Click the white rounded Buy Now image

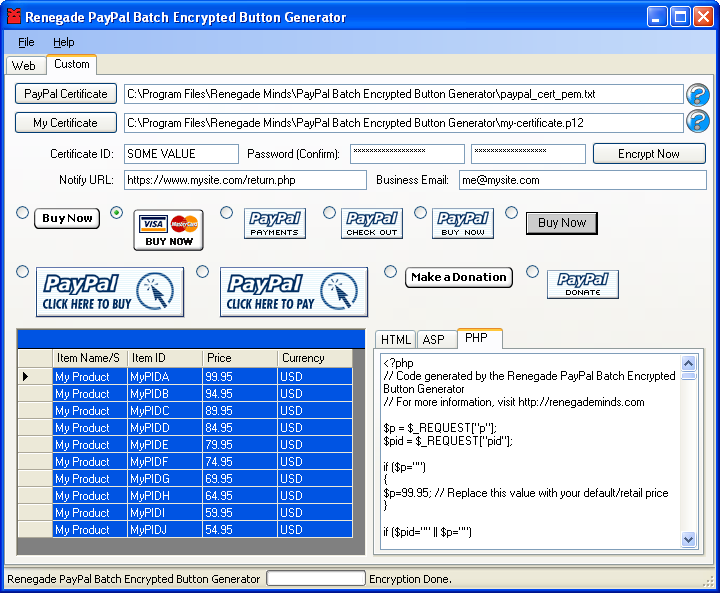[67, 219]
